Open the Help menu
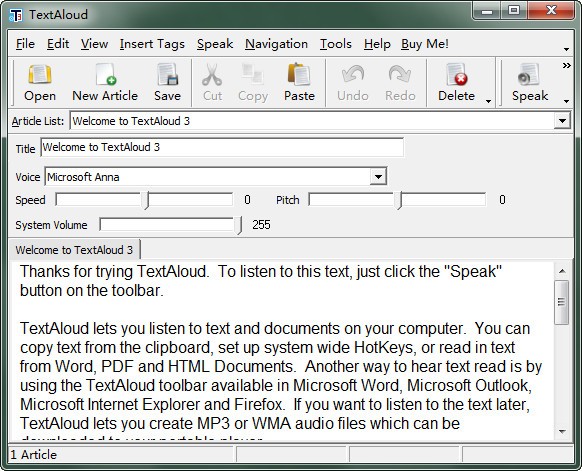Screen dimensions: 582x471 pos(377,44)
